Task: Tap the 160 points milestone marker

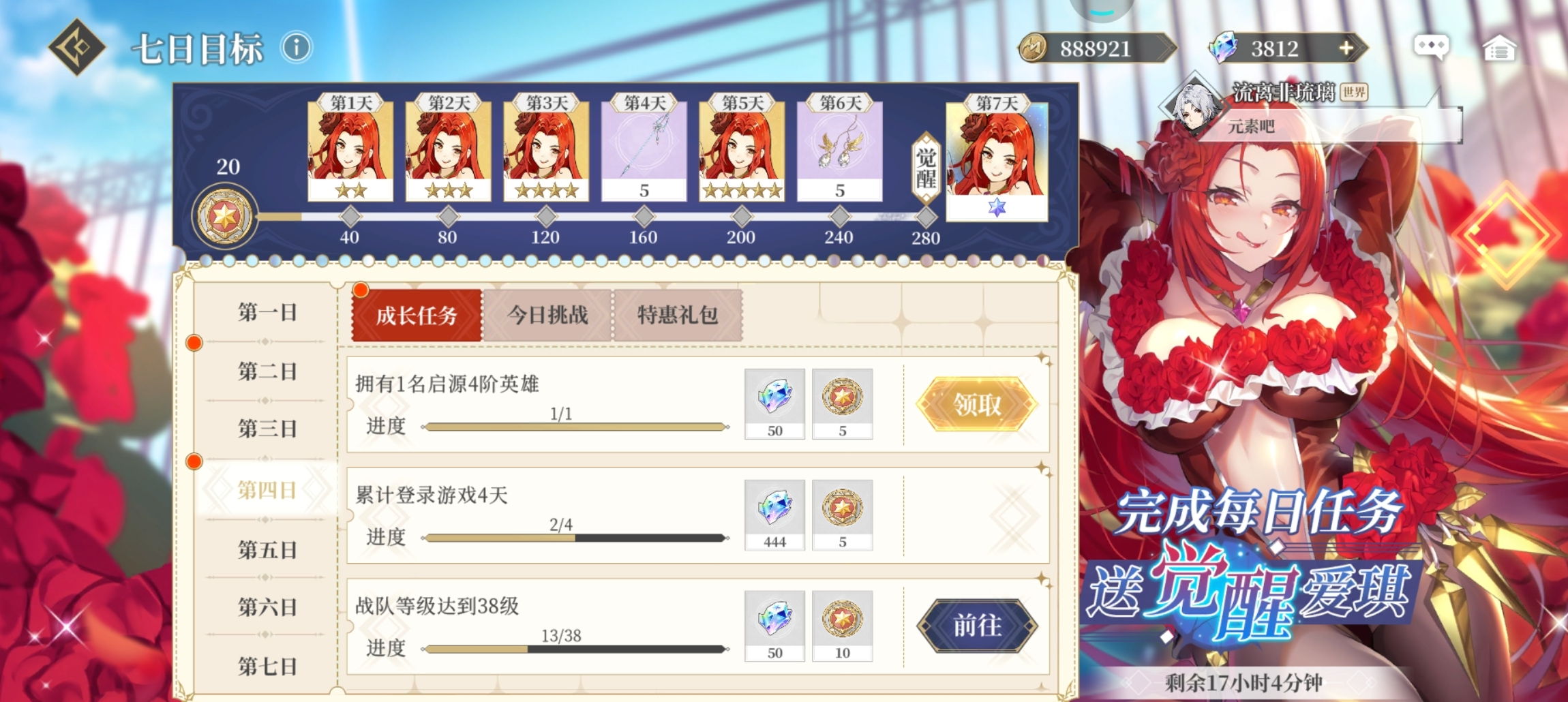Action: click(644, 217)
